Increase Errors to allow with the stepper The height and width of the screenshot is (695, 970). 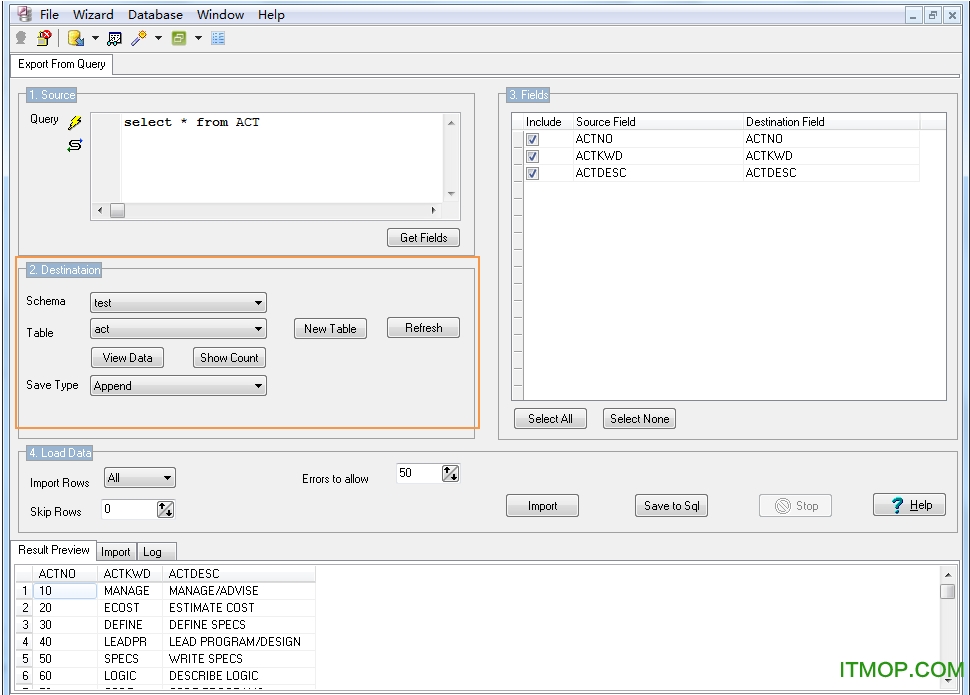446,469
